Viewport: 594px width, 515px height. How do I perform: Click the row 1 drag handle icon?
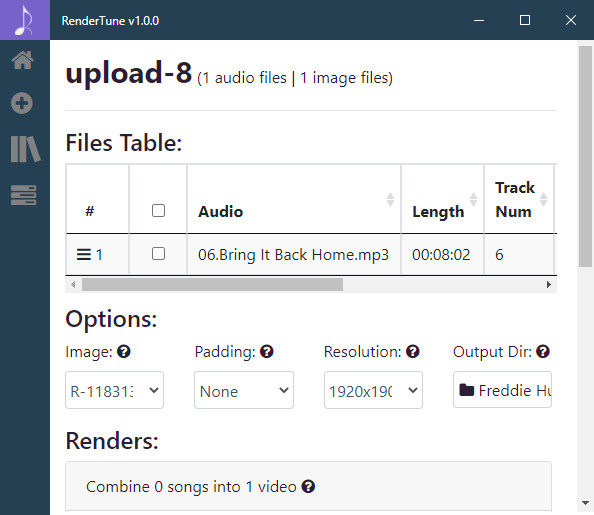(84, 254)
